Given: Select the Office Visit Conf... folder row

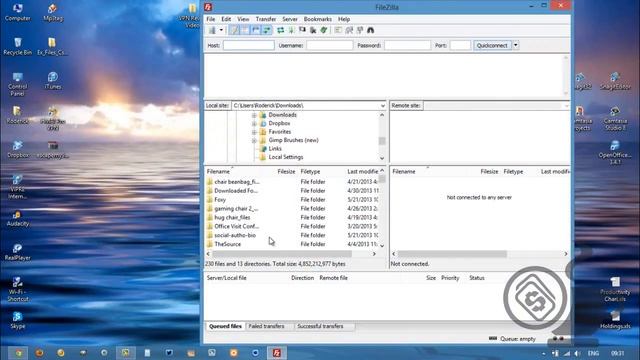Looking at the screenshot, I should click(x=292, y=226).
